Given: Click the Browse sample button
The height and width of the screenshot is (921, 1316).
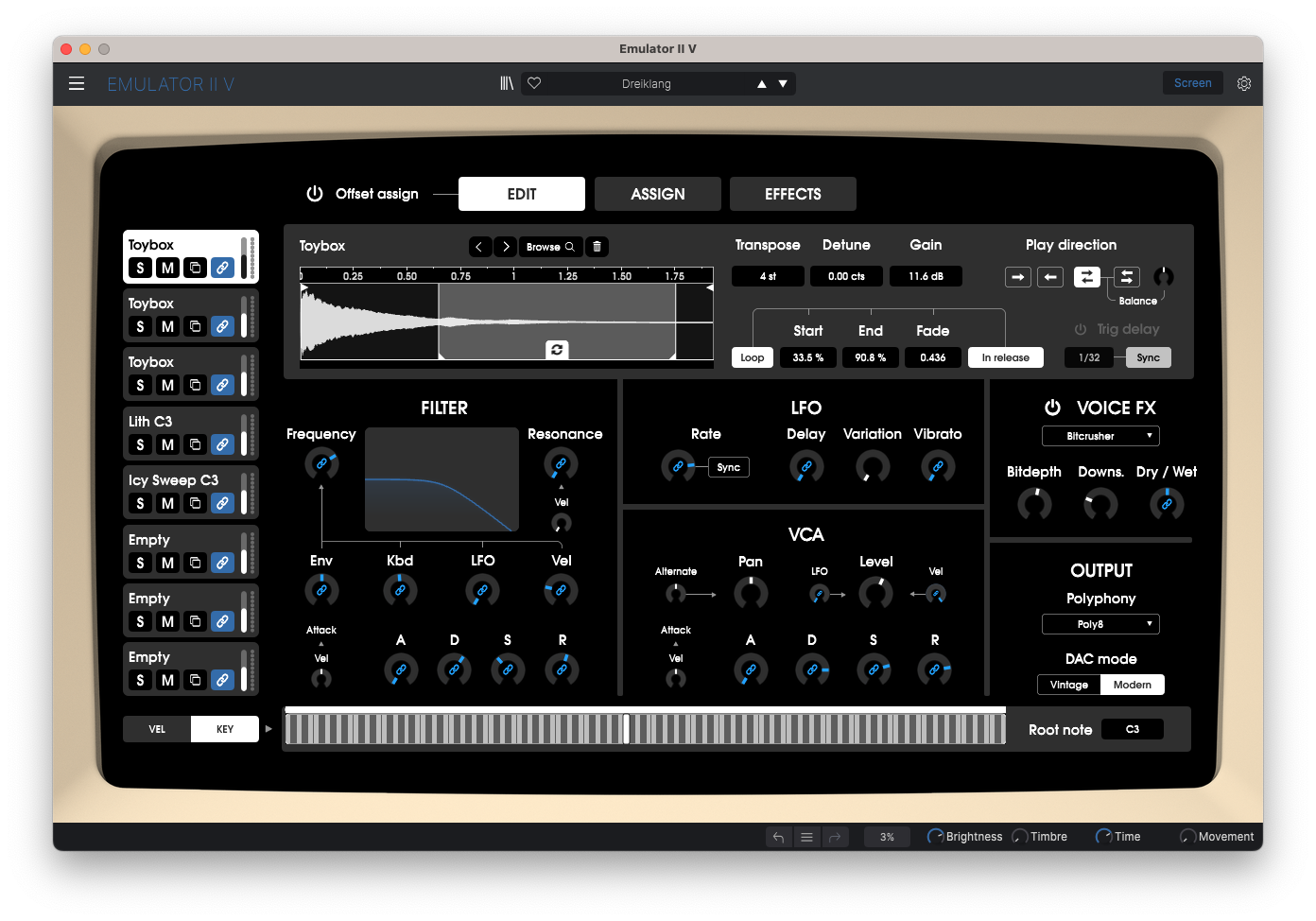Looking at the screenshot, I should tap(550, 247).
